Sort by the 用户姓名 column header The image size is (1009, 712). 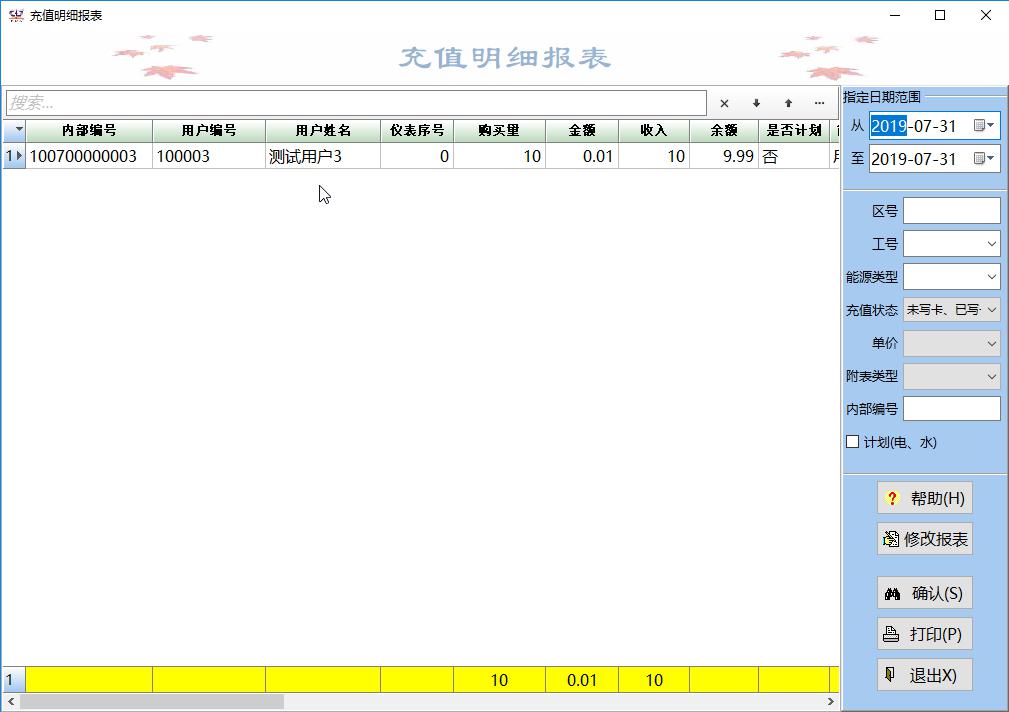(323, 131)
